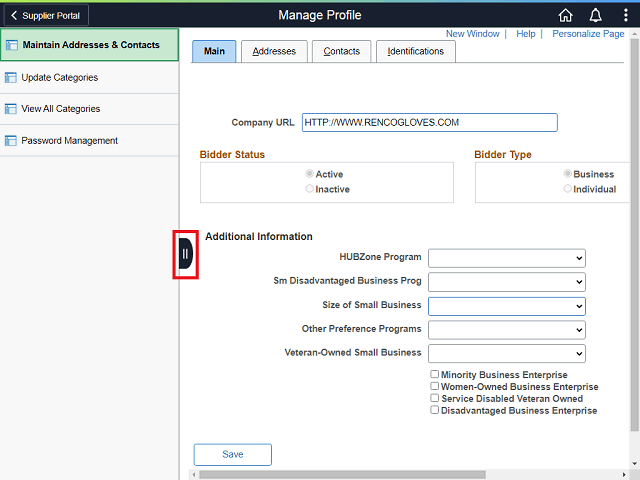Click the vertical scrollbar down arrow
The width and height of the screenshot is (640, 480).
point(634,464)
